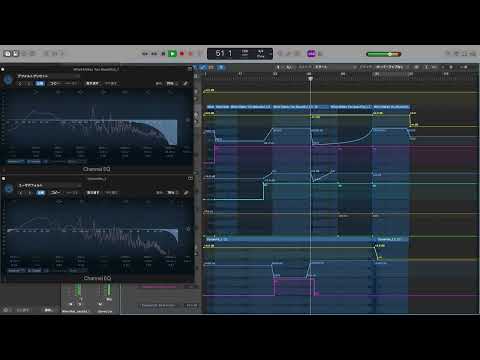
Task: Click the purple Master button in the control bar
Action: tap(311, 54)
